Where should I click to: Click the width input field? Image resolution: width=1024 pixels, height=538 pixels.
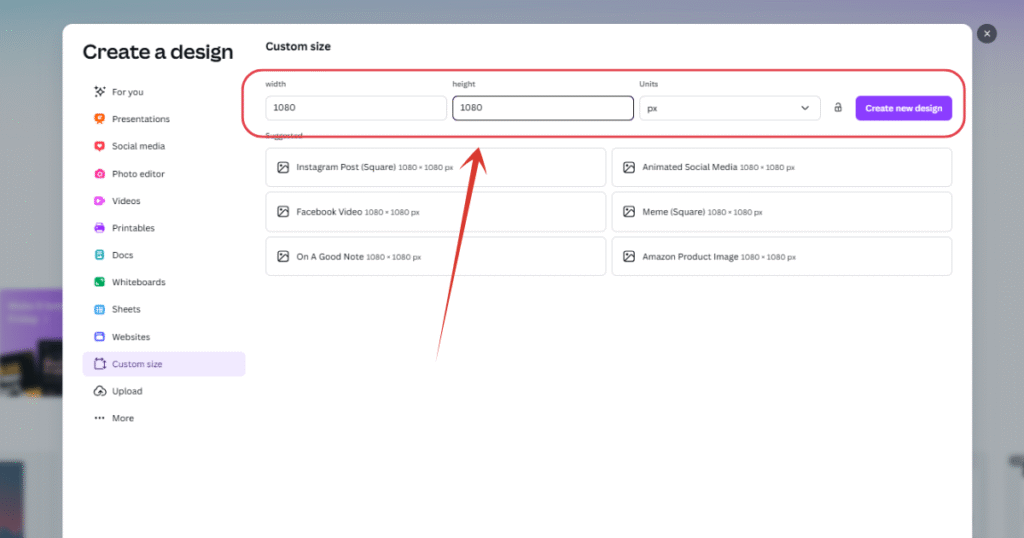click(x=355, y=108)
